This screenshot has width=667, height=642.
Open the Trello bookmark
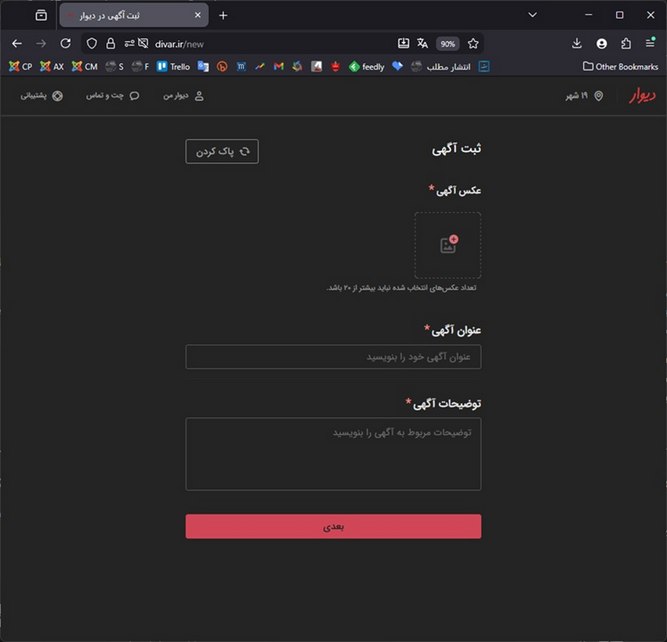(173, 66)
